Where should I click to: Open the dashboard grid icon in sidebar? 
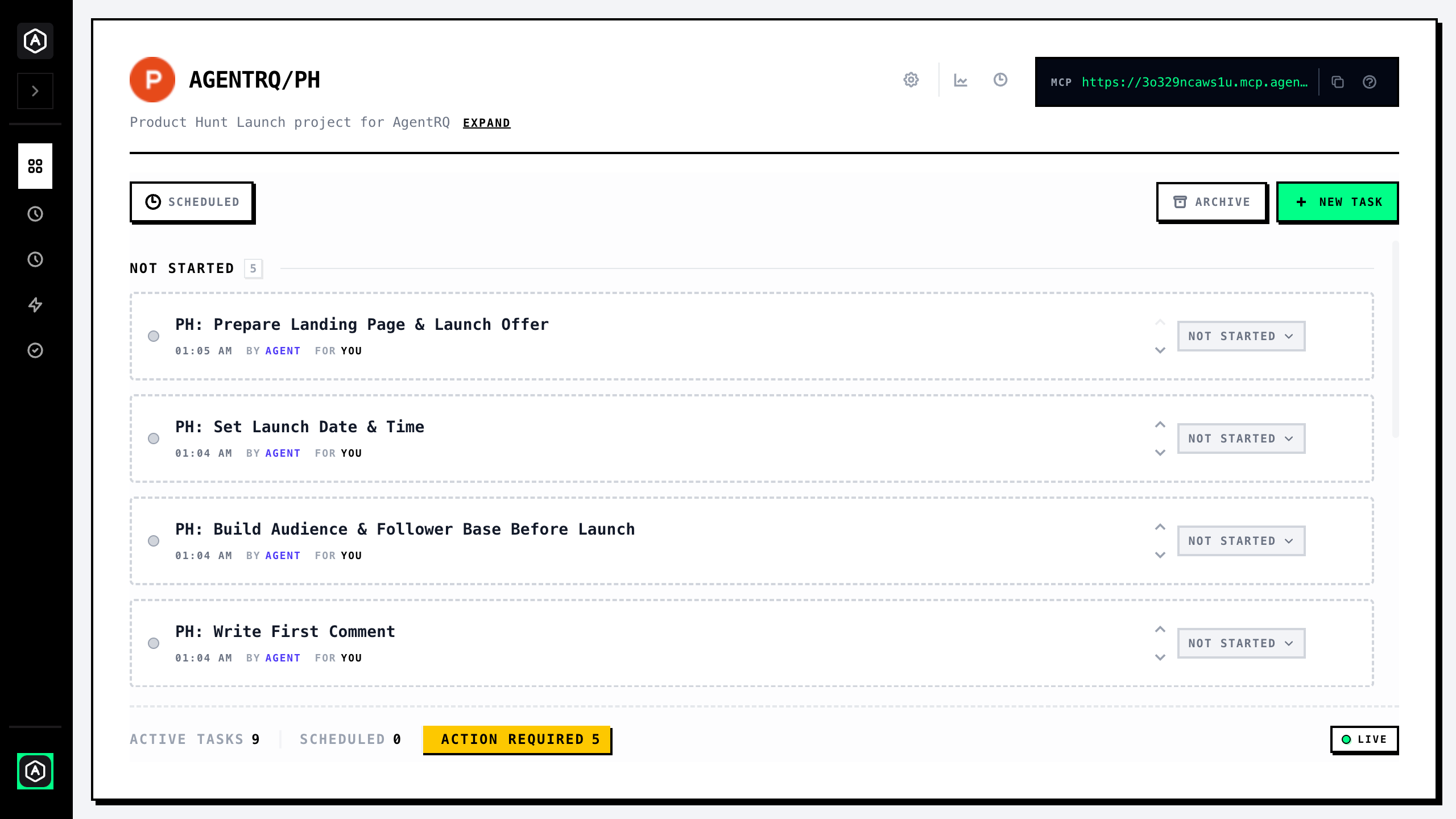(35, 166)
